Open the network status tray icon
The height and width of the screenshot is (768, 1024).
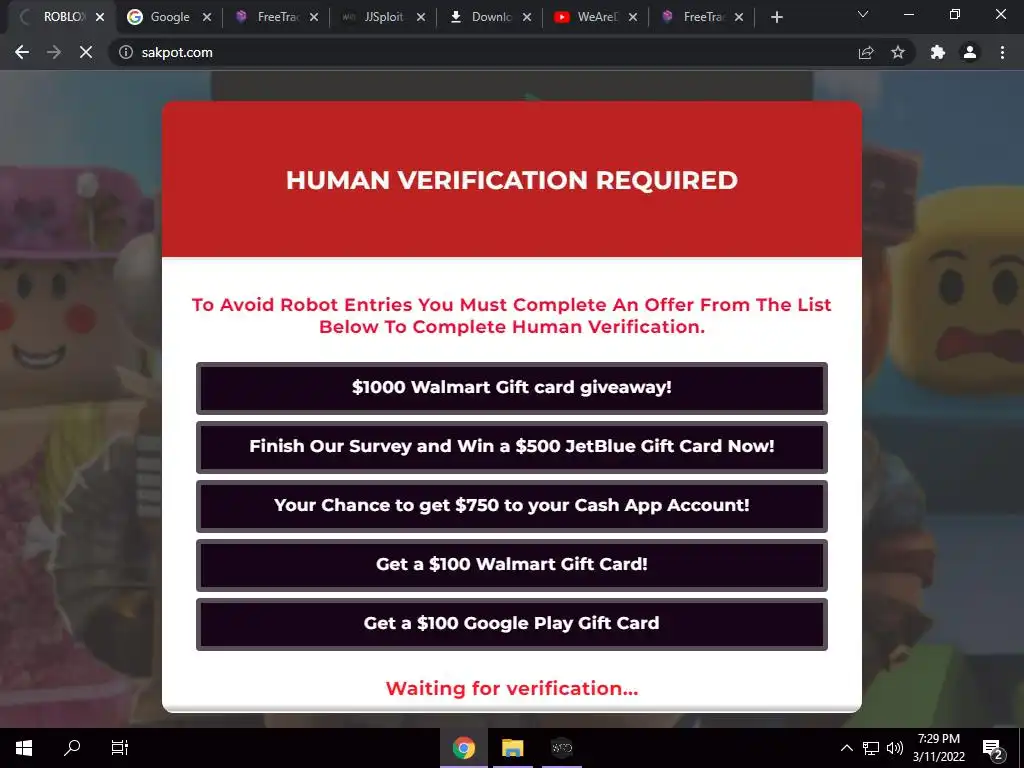[x=871, y=748]
